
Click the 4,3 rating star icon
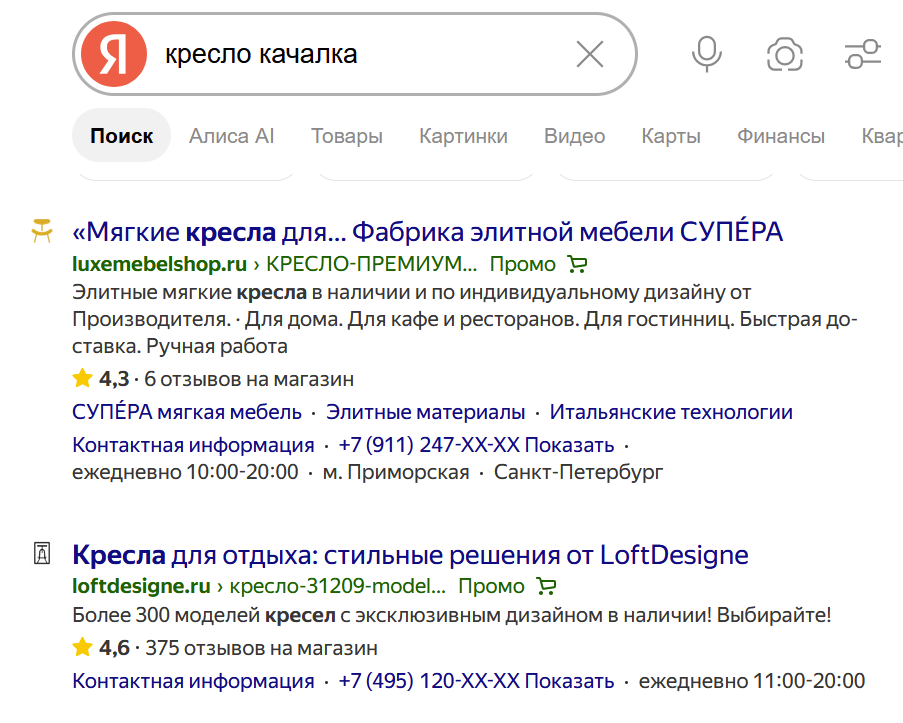[x=82, y=378]
